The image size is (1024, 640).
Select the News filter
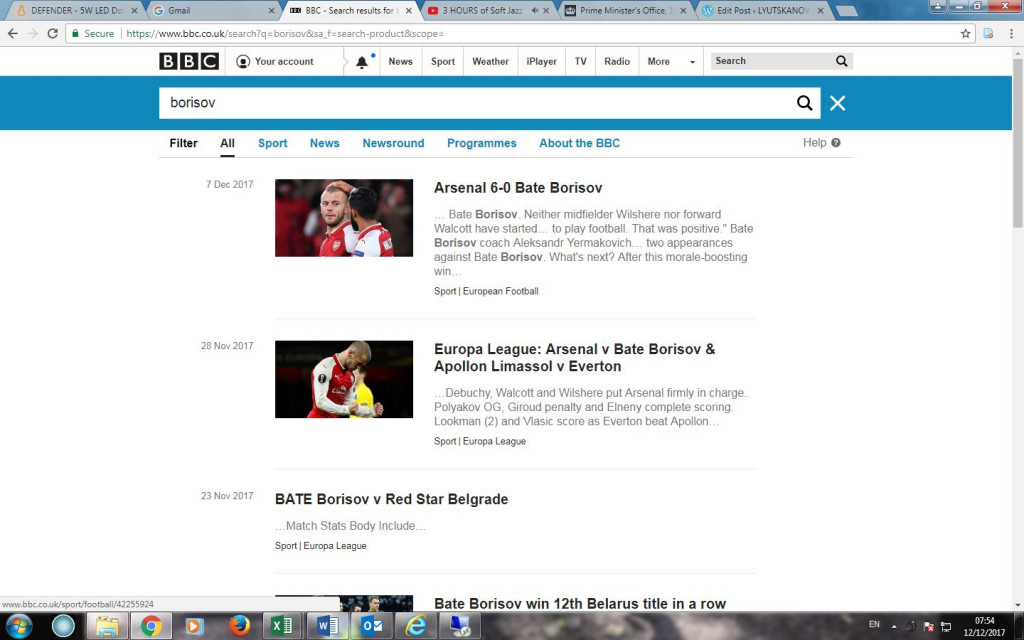click(x=325, y=143)
